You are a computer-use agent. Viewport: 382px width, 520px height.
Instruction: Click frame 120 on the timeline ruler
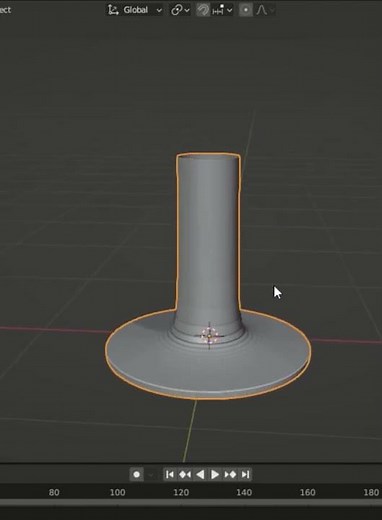181,492
